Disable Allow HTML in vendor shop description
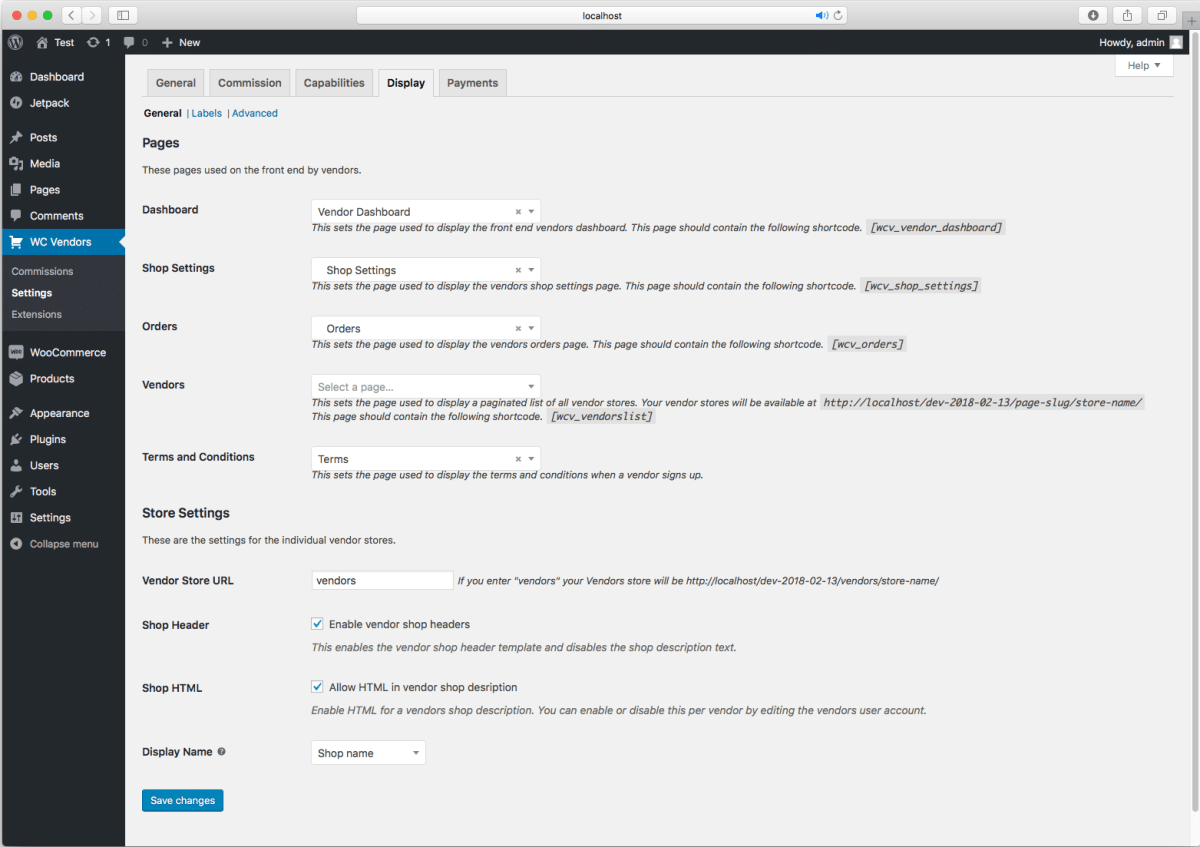Screen dimensions: 1200x847 [x=317, y=686]
